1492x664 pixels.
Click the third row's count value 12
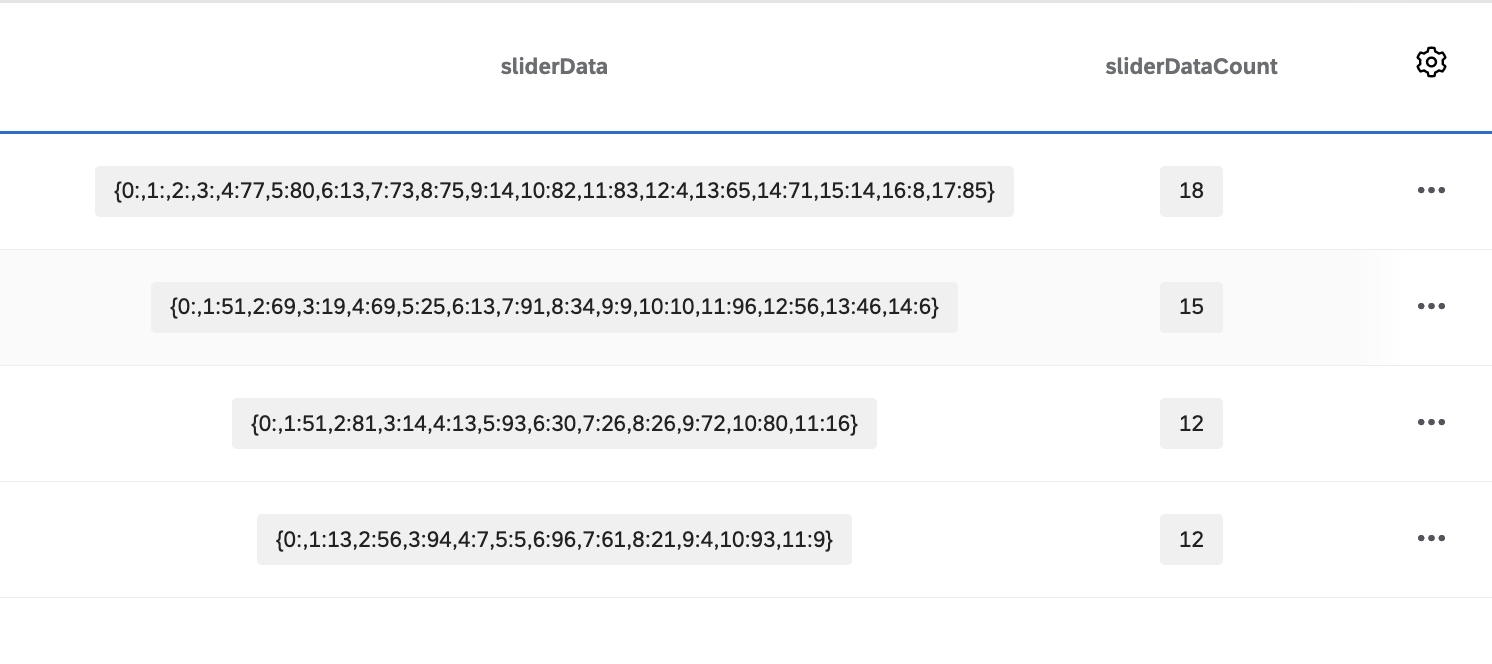(x=1191, y=423)
